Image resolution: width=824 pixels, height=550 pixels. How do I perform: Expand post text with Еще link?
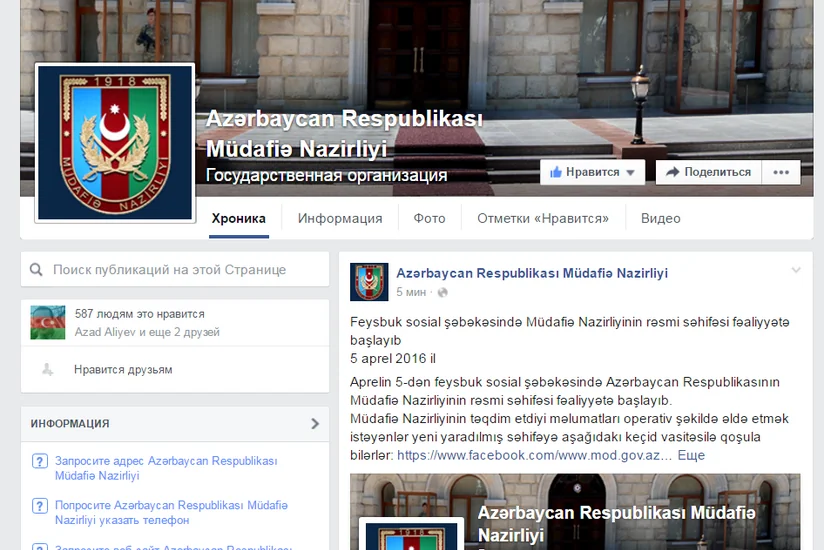pos(691,455)
